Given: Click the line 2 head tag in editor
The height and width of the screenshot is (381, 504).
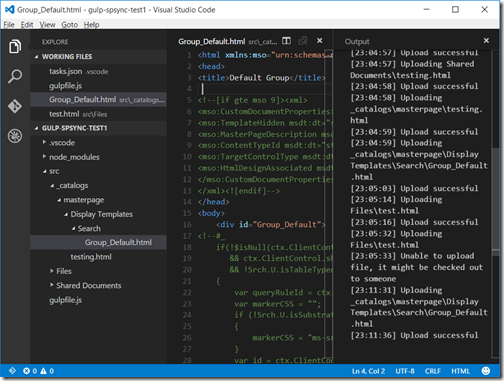Looking at the screenshot, I should [x=211, y=66].
